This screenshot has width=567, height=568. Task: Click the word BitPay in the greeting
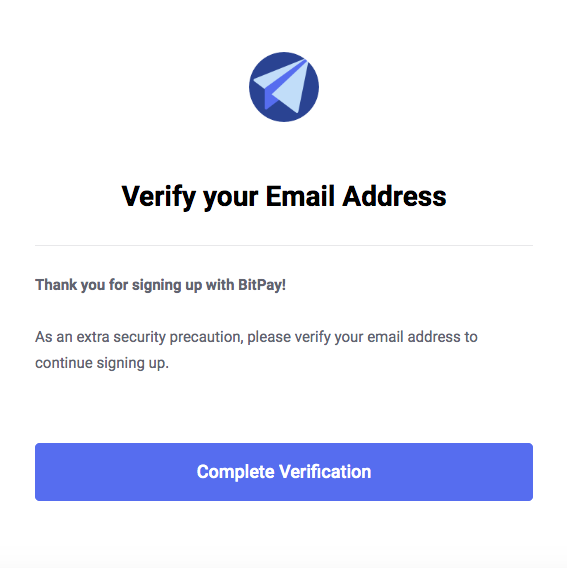pos(260,285)
